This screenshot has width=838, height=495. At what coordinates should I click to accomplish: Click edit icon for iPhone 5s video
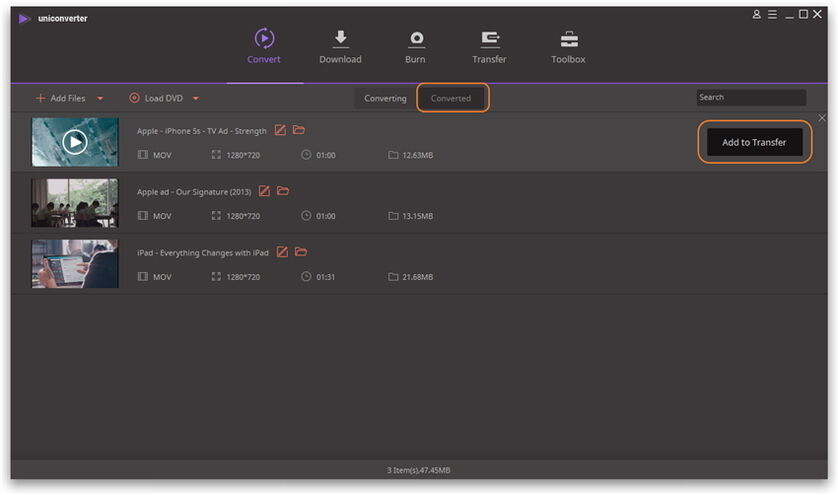pos(281,130)
